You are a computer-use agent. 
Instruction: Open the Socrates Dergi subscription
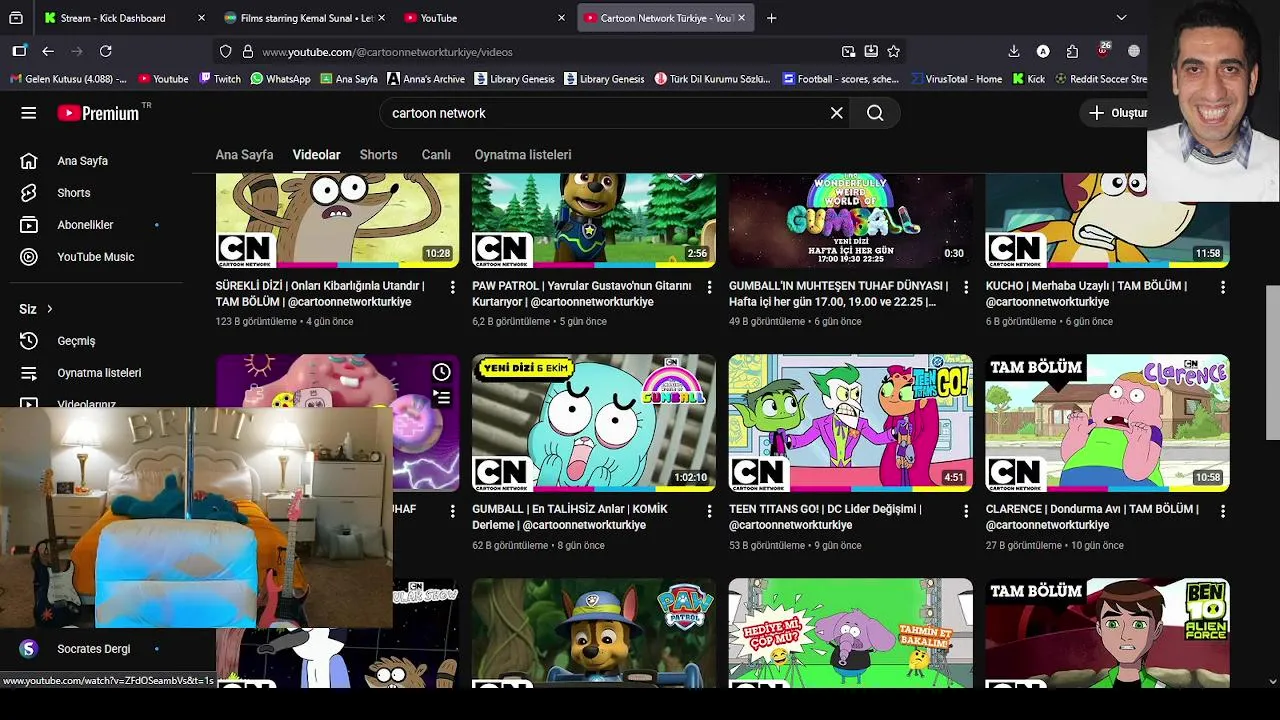pos(95,649)
